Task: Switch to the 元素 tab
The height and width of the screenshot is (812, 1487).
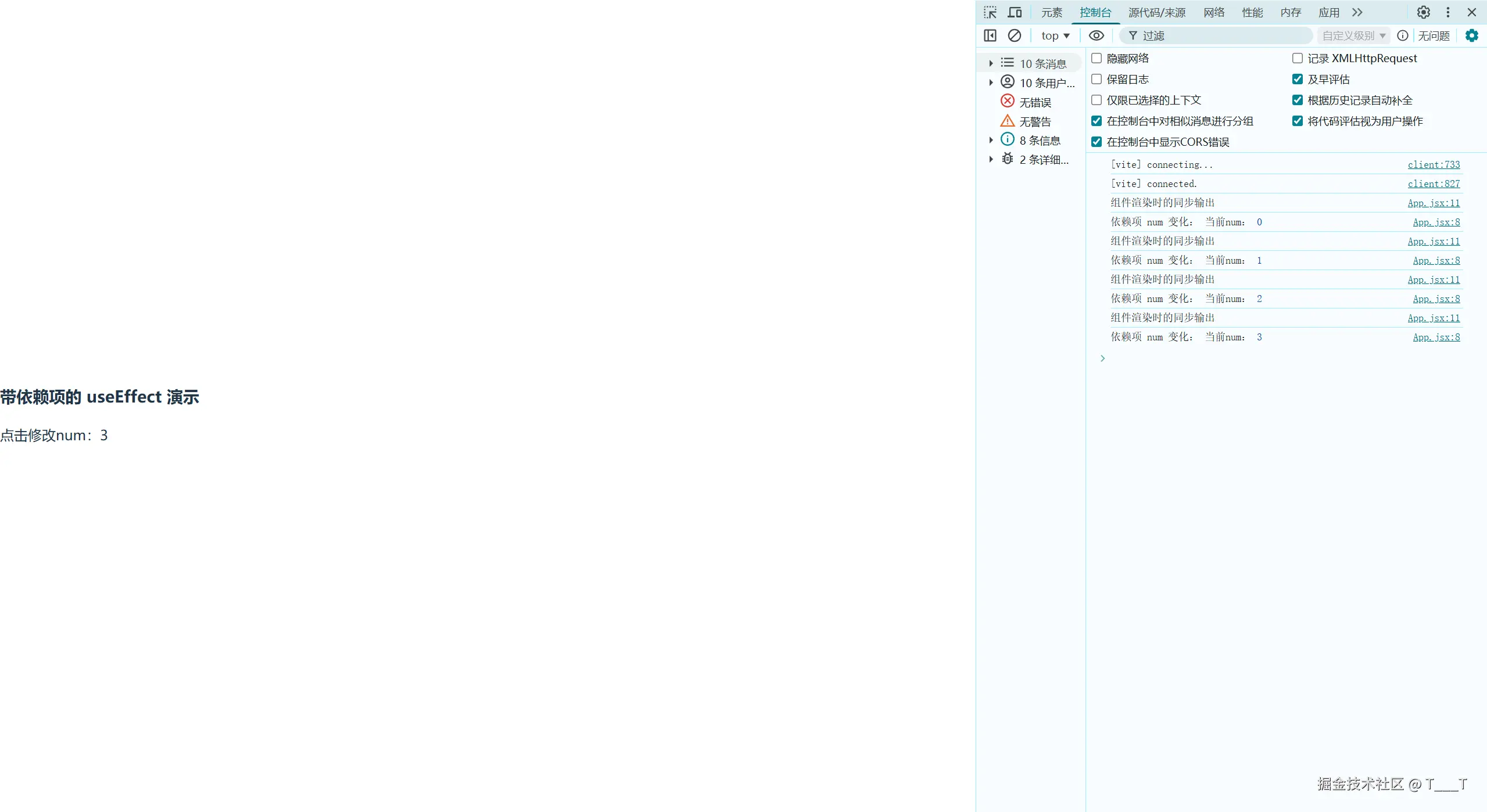Action: [x=1051, y=12]
